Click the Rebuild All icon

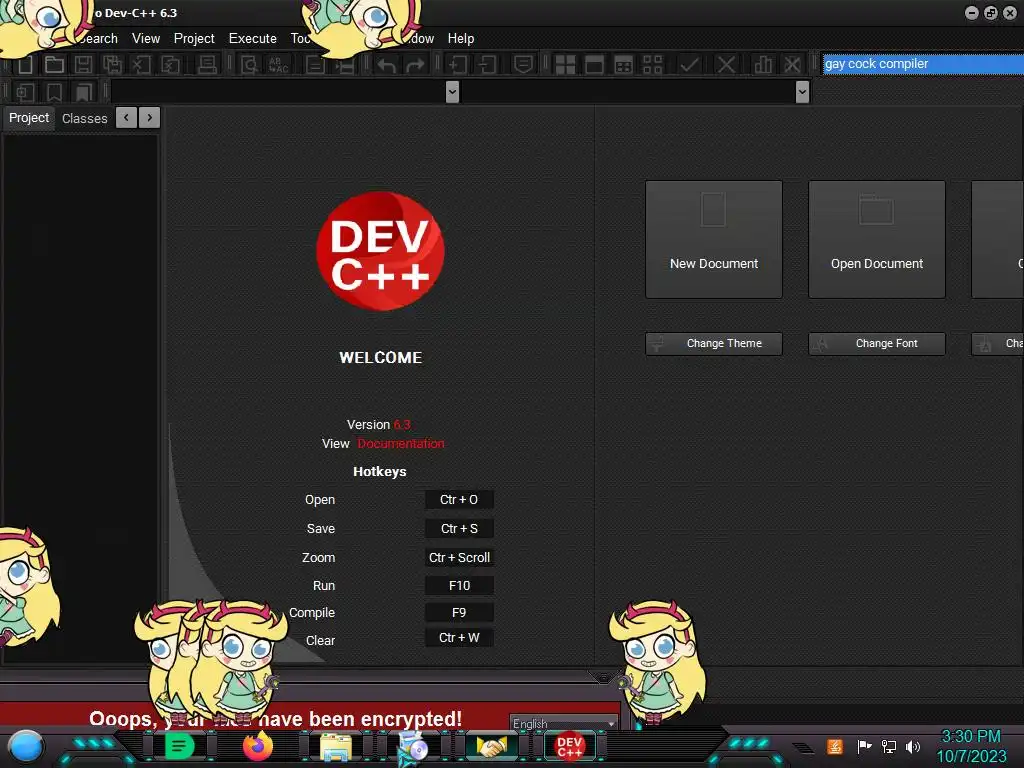click(652, 64)
